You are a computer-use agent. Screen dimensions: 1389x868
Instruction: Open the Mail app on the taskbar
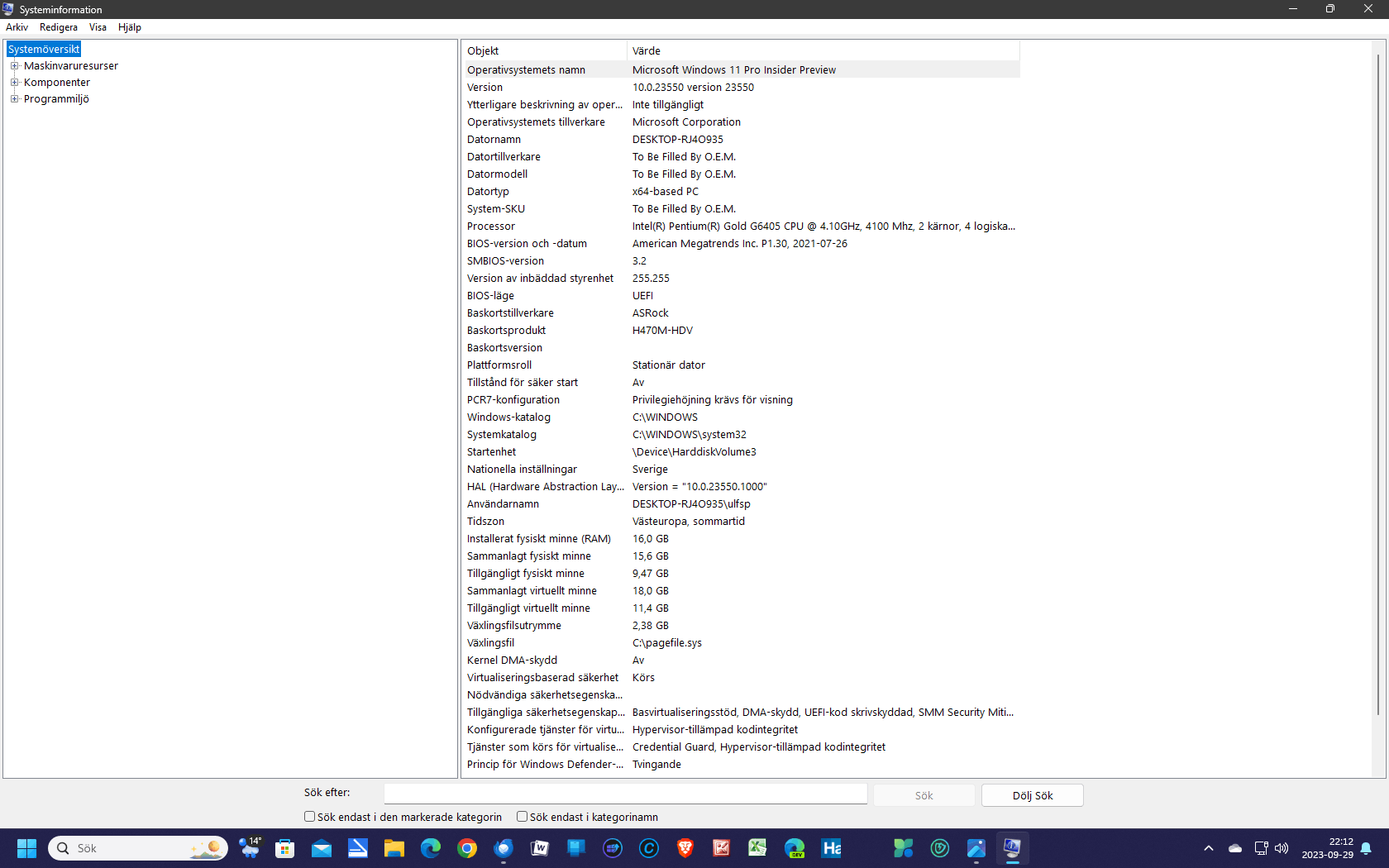[x=322, y=848]
